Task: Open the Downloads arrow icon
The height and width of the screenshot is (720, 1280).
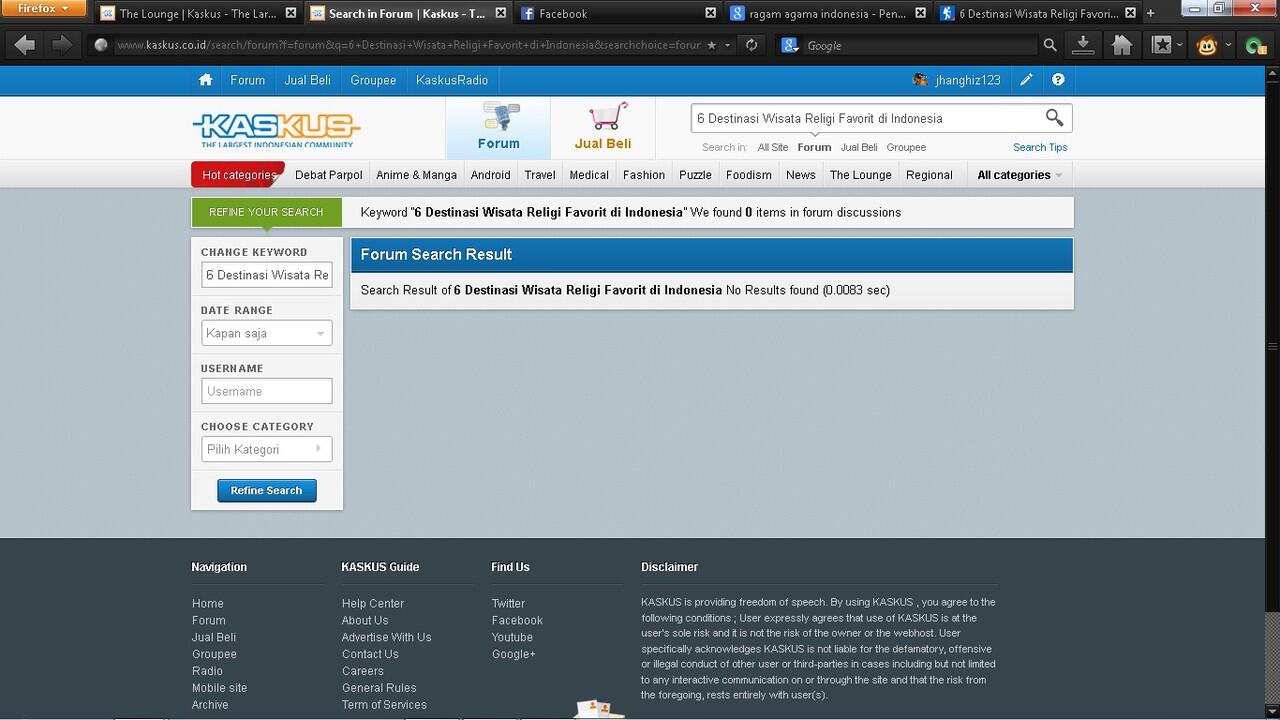Action: [x=1083, y=45]
